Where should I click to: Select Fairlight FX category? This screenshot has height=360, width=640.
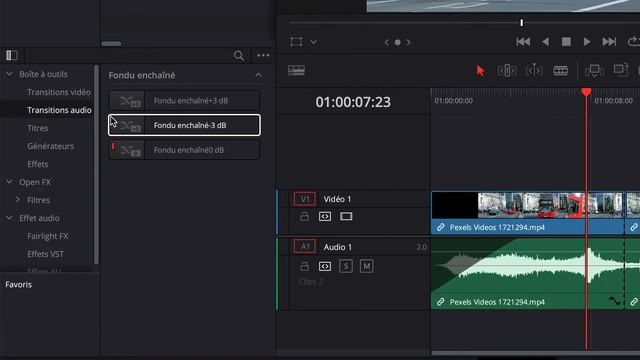tap(48, 236)
